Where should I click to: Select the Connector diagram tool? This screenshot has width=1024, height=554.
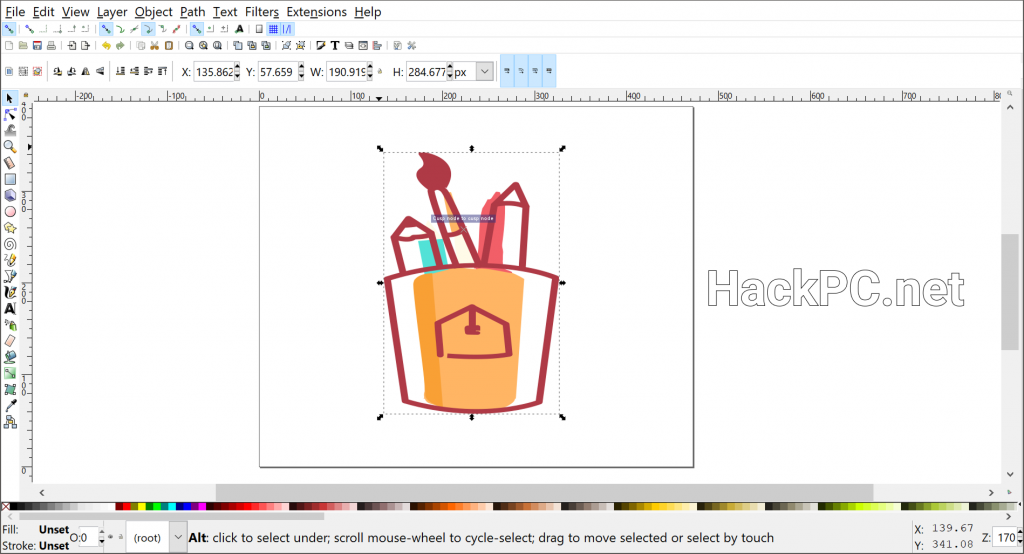[x=10, y=422]
